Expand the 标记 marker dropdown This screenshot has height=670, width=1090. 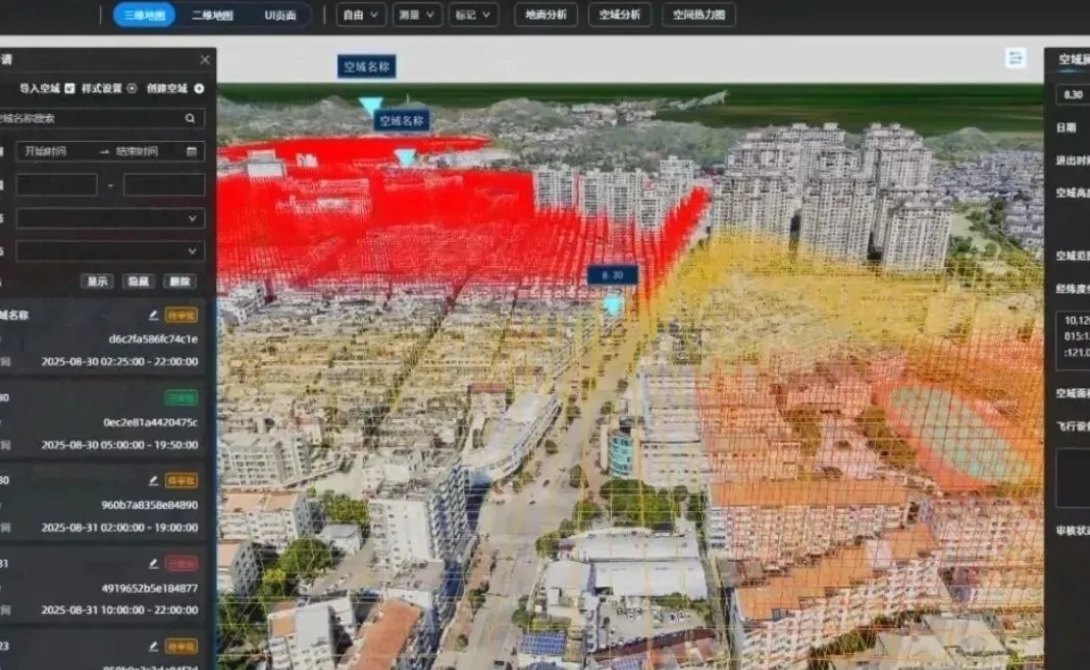pyautogui.click(x=473, y=15)
